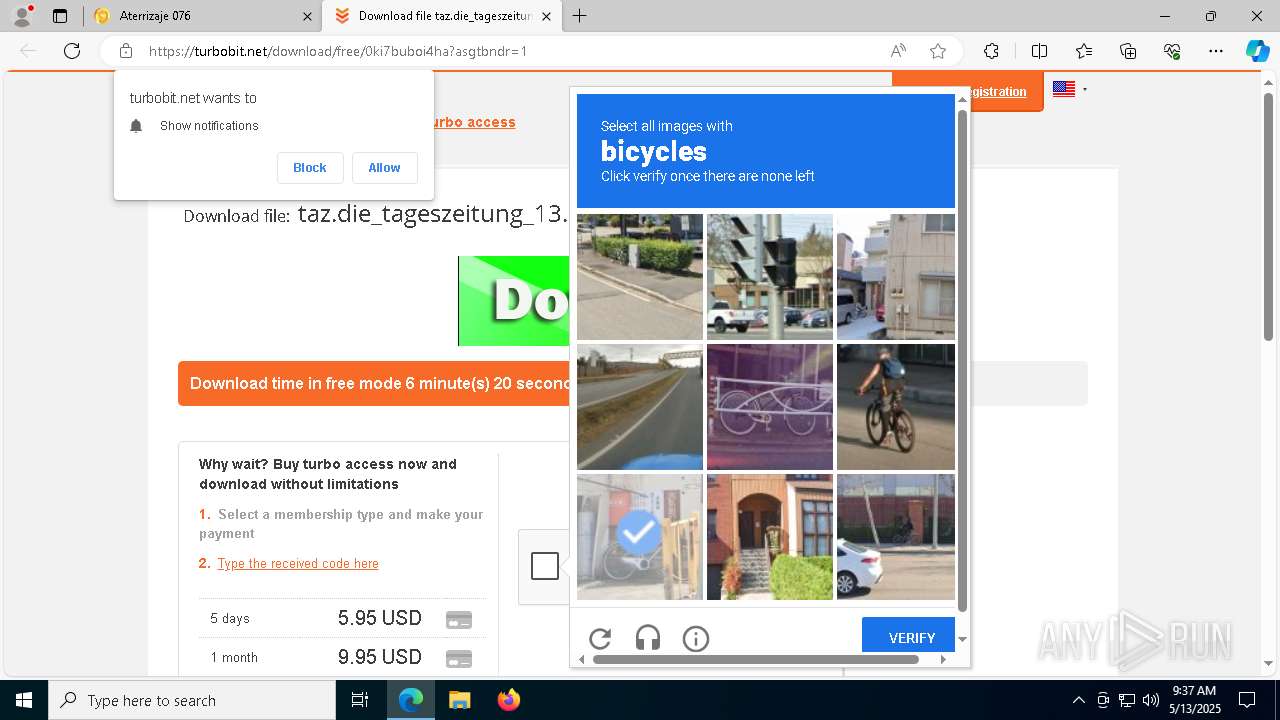The width and height of the screenshot is (1280, 720).
Task: Select the Download file taz tab
Action: click(x=440, y=16)
